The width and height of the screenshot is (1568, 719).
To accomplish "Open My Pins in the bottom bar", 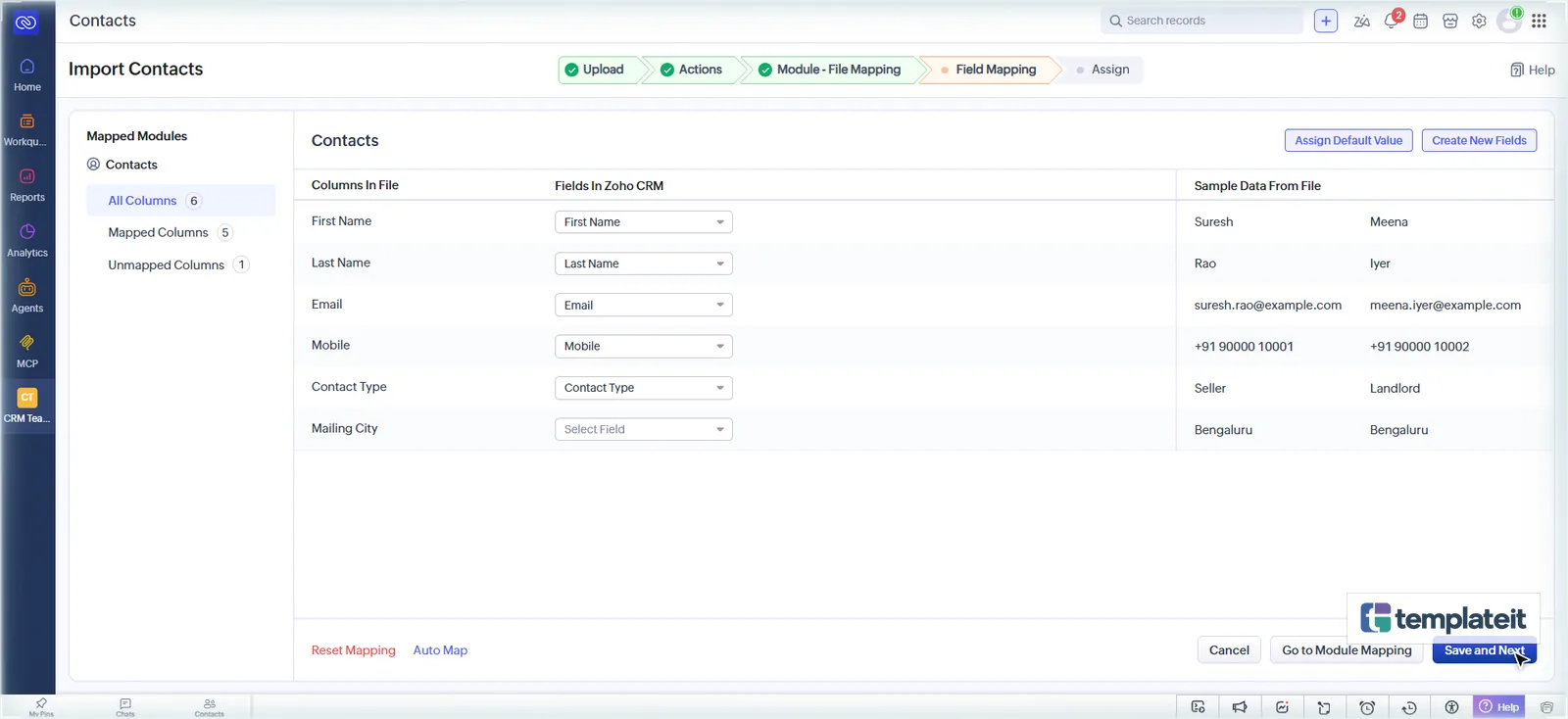I will tap(41, 707).
